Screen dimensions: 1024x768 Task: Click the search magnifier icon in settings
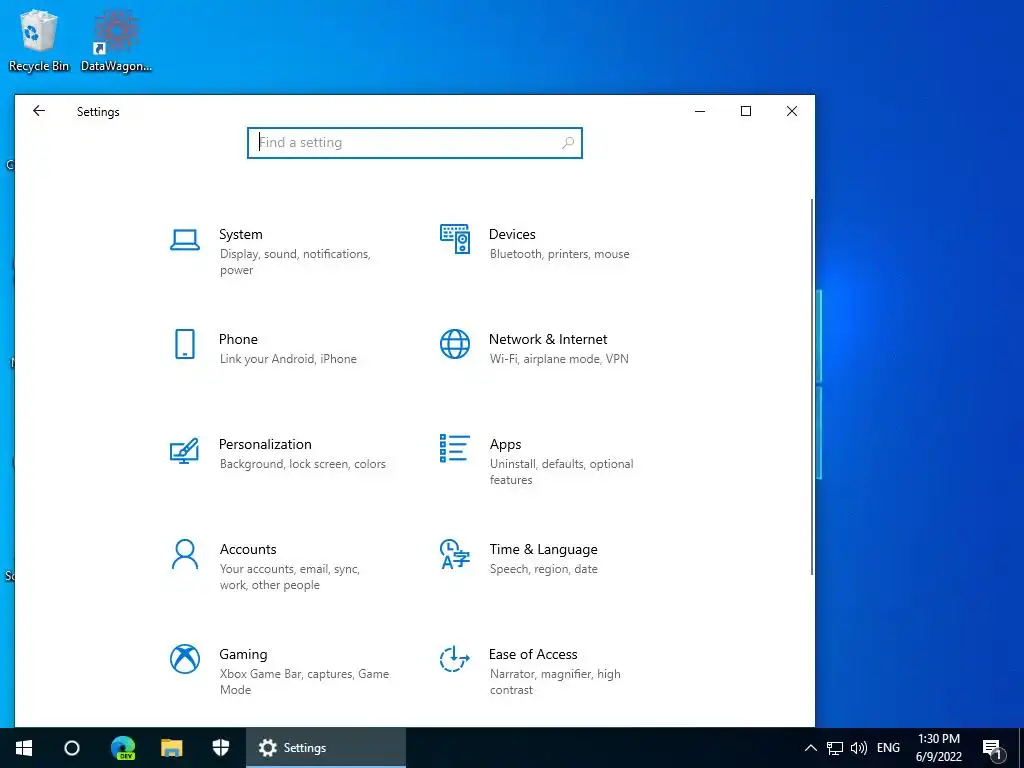click(568, 142)
